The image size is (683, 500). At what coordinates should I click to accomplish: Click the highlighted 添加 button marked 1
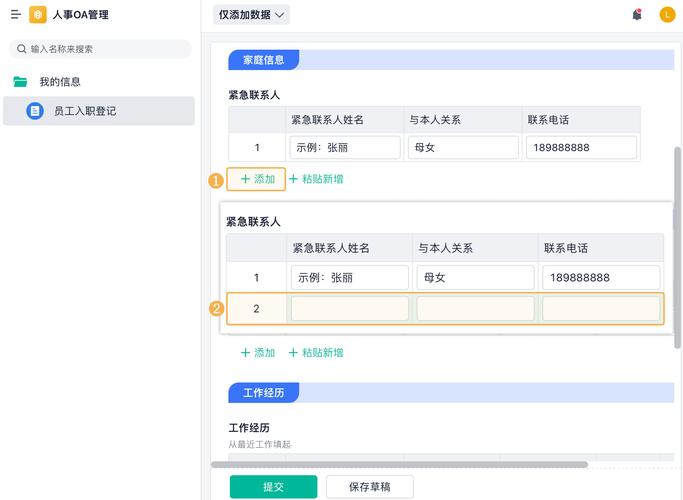[x=257, y=179]
